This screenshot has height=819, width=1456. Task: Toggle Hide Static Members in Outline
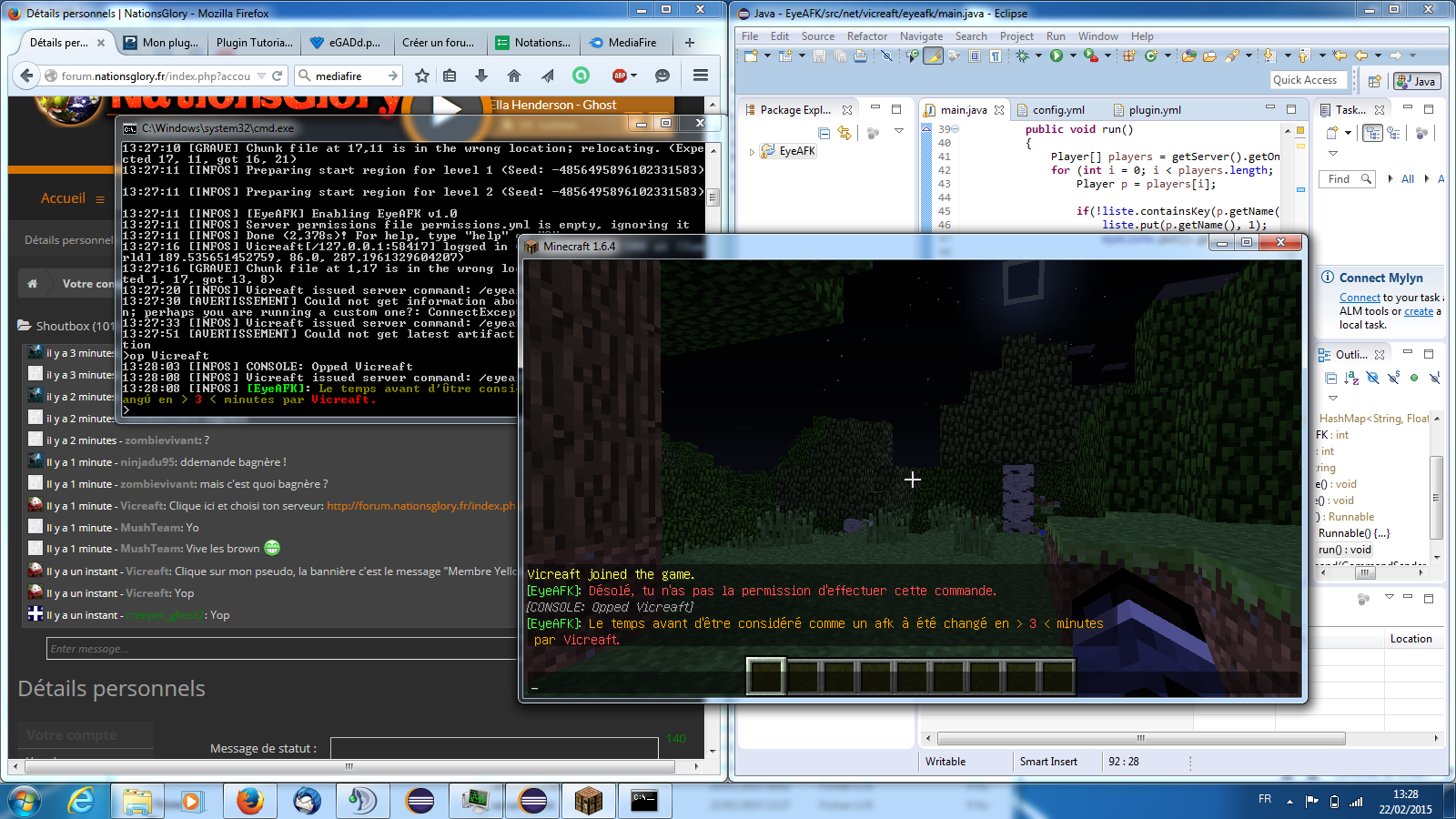(1393, 377)
